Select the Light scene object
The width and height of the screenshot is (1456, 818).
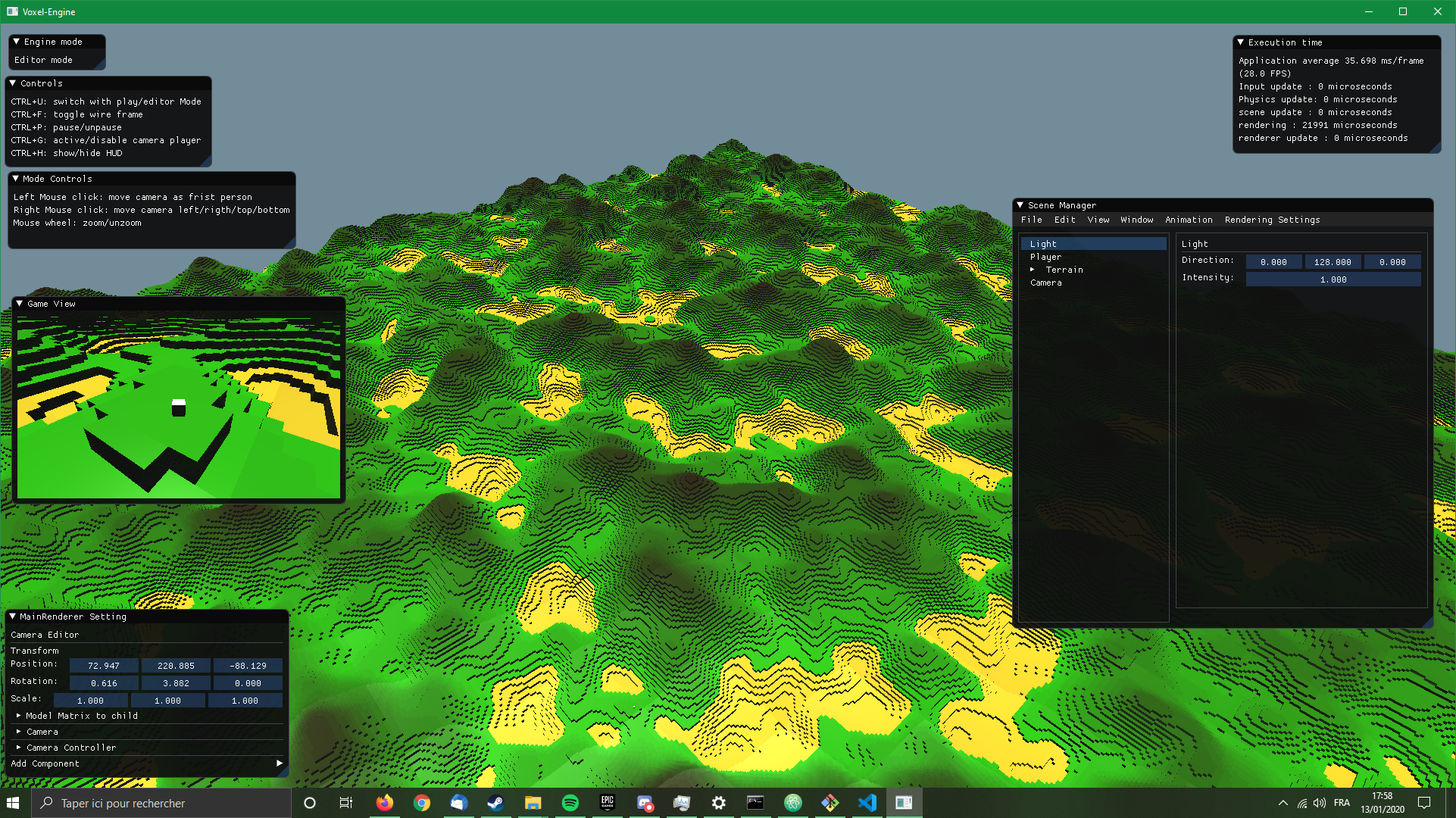point(1093,244)
